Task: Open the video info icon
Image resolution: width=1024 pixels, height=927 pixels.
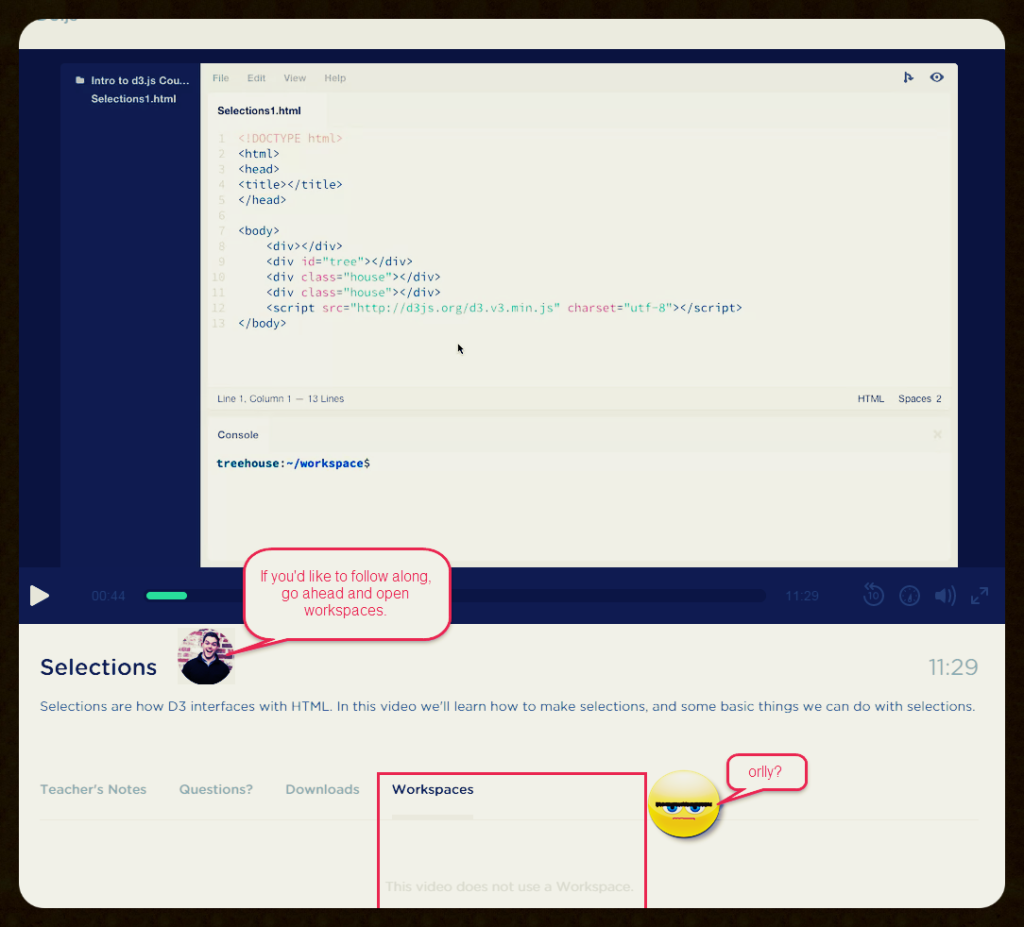Action: (x=909, y=596)
